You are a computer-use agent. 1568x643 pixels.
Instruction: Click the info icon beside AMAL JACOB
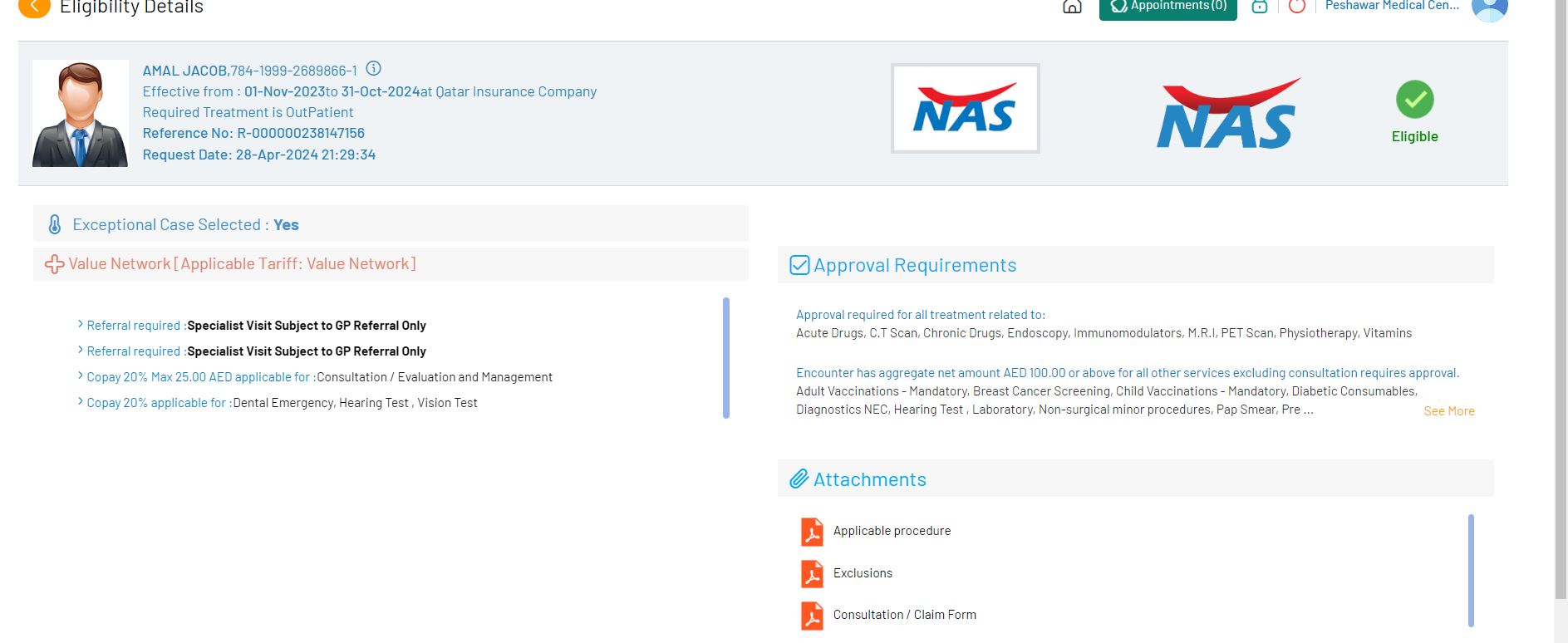(374, 69)
